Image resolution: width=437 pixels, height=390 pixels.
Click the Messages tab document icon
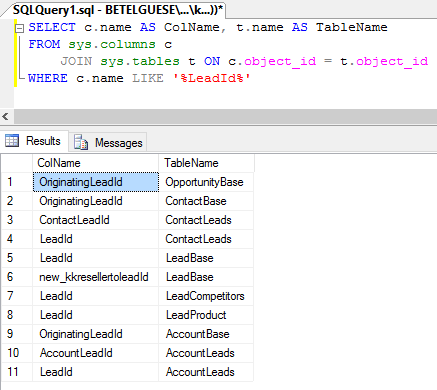pyautogui.click(x=81, y=142)
